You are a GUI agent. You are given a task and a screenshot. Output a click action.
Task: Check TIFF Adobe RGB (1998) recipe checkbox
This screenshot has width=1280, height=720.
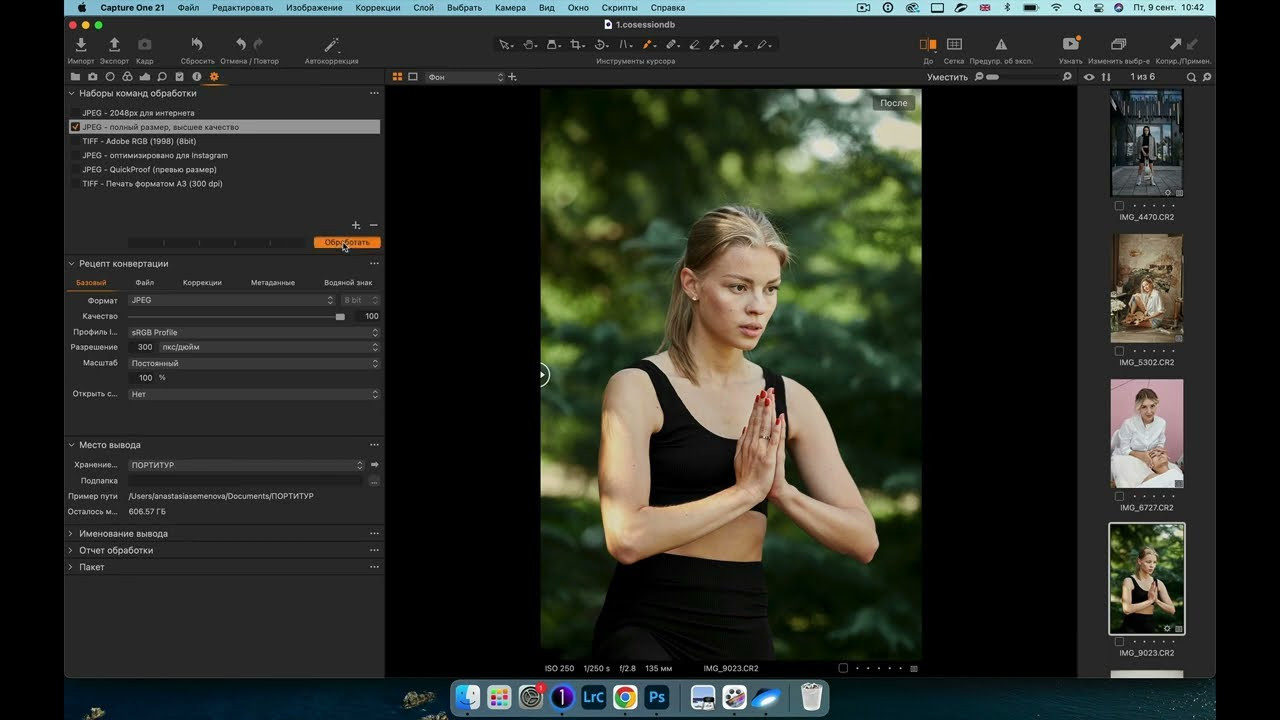[x=75, y=141]
